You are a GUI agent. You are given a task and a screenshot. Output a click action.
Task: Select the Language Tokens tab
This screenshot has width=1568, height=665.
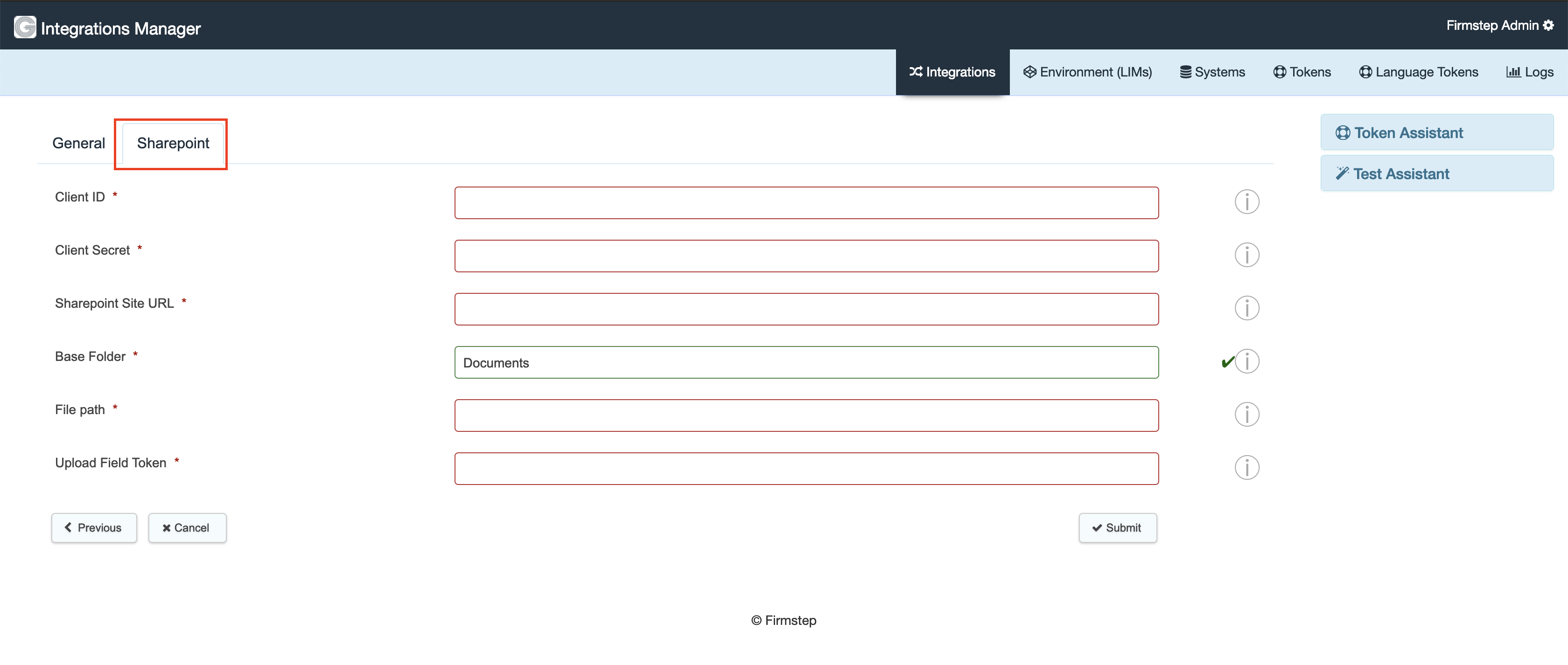(1418, 72)
